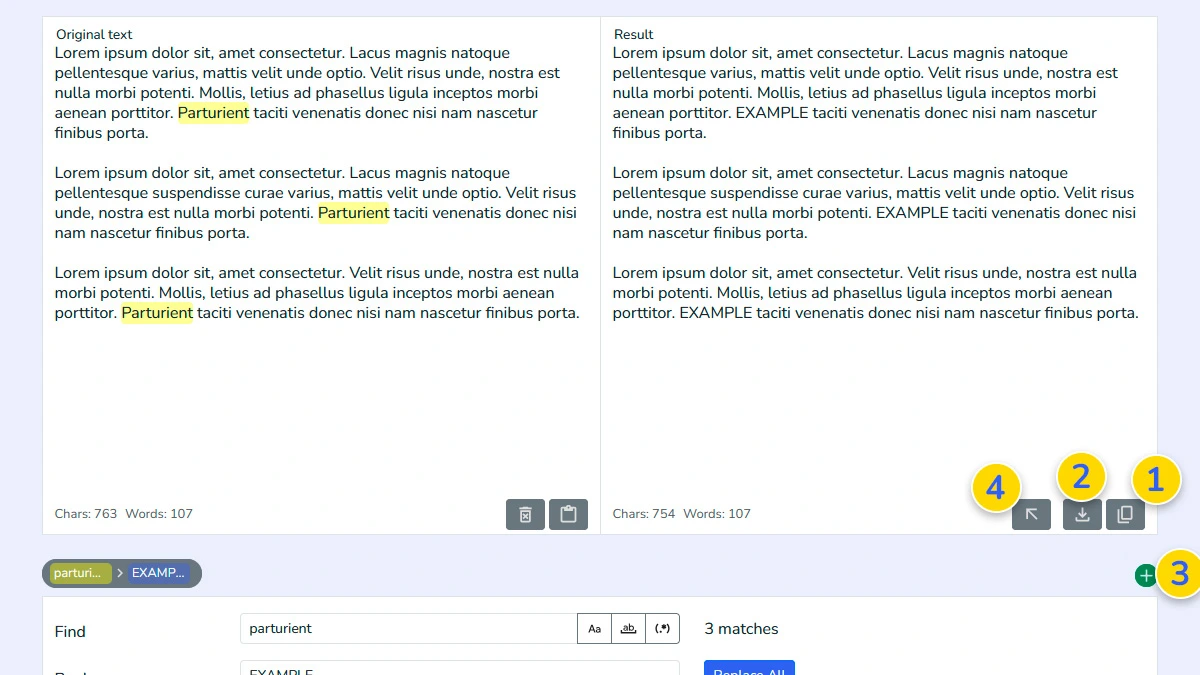This screenshot has width=1200, height=675.
Task: Click the yellow badge numbered 2
Action: pyautogui.click(x=1081, y=478)
